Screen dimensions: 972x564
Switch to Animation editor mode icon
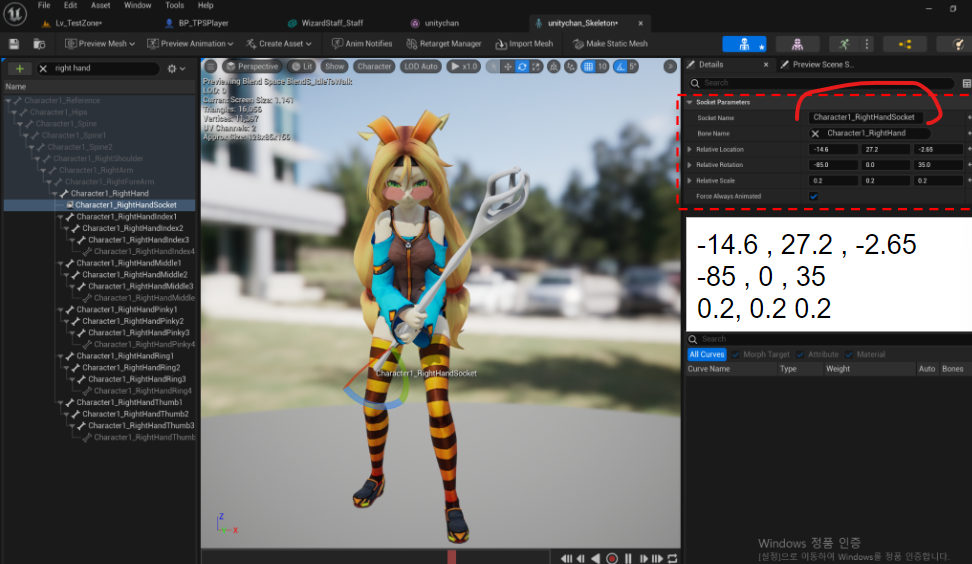click(844, 44)
